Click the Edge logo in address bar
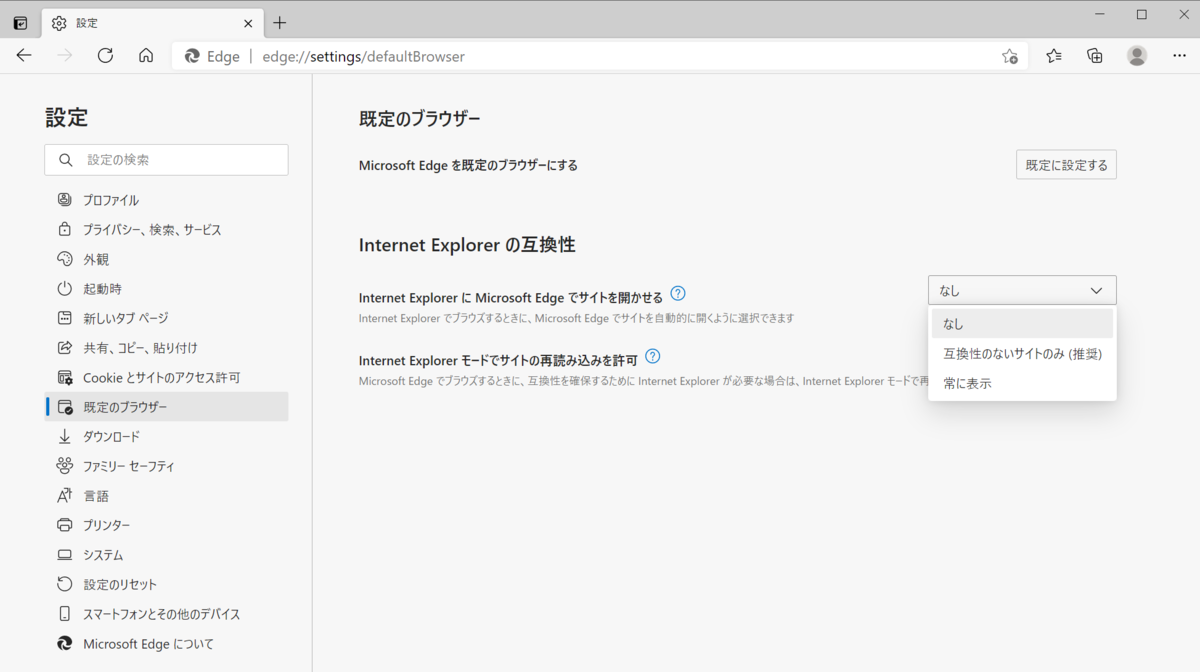This screenshot has width=1200, height=672. pos(193,56)
